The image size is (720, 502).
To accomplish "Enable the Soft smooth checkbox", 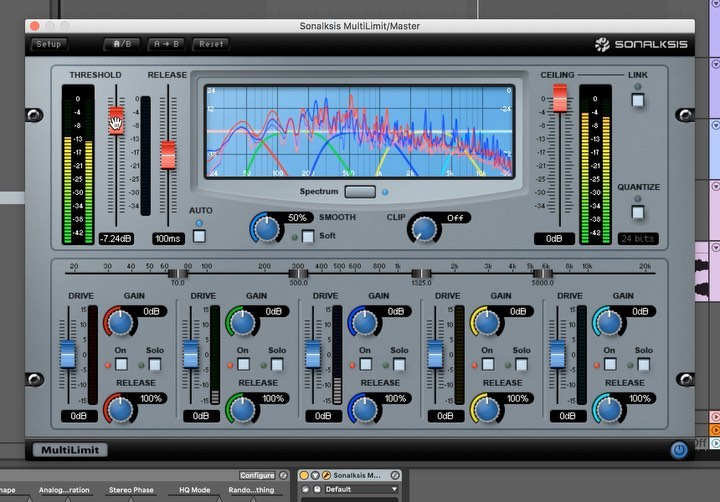I will click(308, 236).
